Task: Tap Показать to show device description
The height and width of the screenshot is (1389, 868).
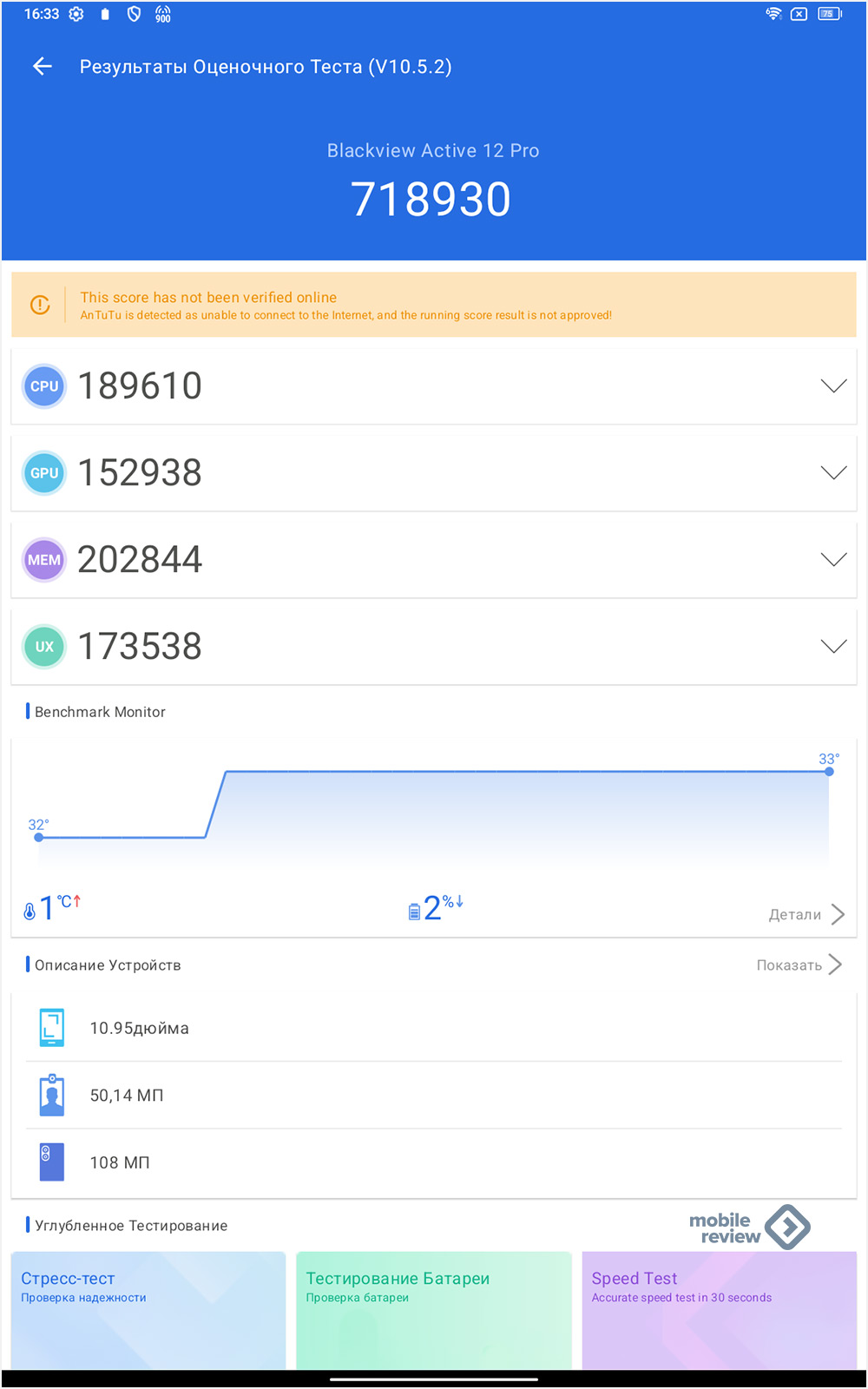Action: [799, 964]
